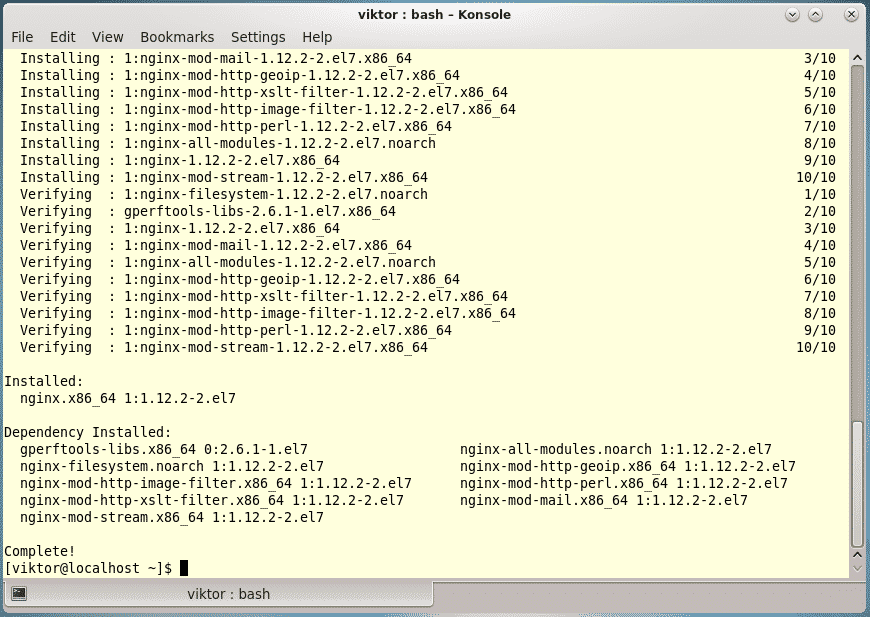Open the Settings menu
Viewport: 870px width, 617px height.
pos(258,37)
